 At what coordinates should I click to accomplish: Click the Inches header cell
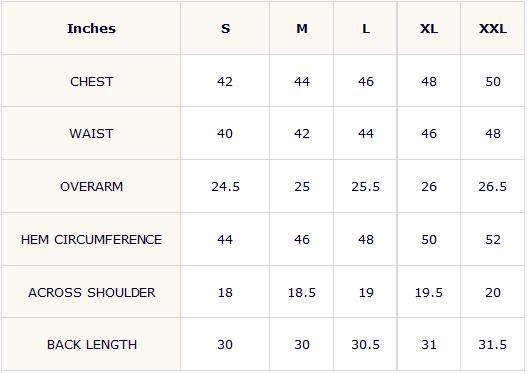tap(91, 28)
